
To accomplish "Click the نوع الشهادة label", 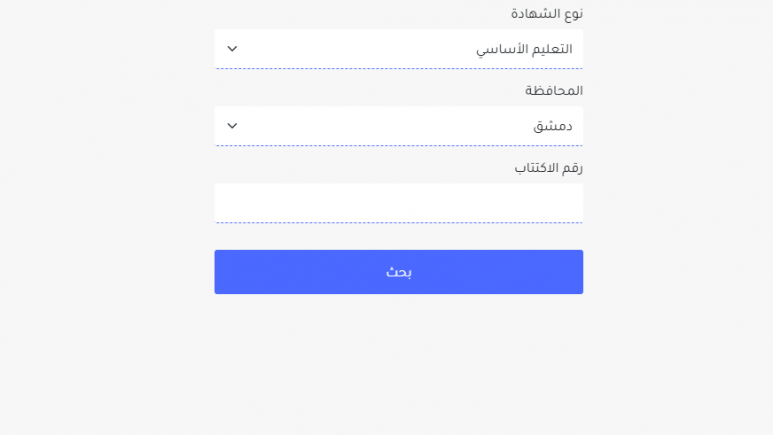I will (x=547, y=14).
